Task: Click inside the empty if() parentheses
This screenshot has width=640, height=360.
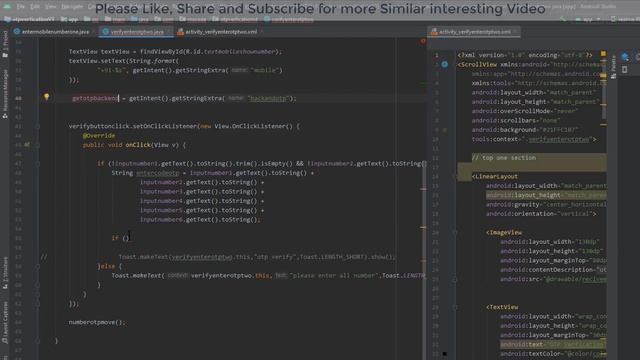Action: pos(126,238)
